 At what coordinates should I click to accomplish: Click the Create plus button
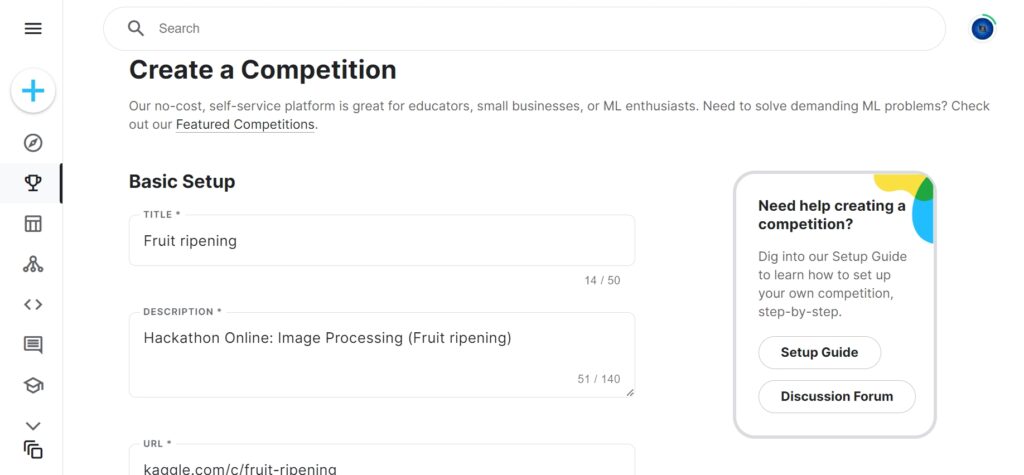point(33,92)
